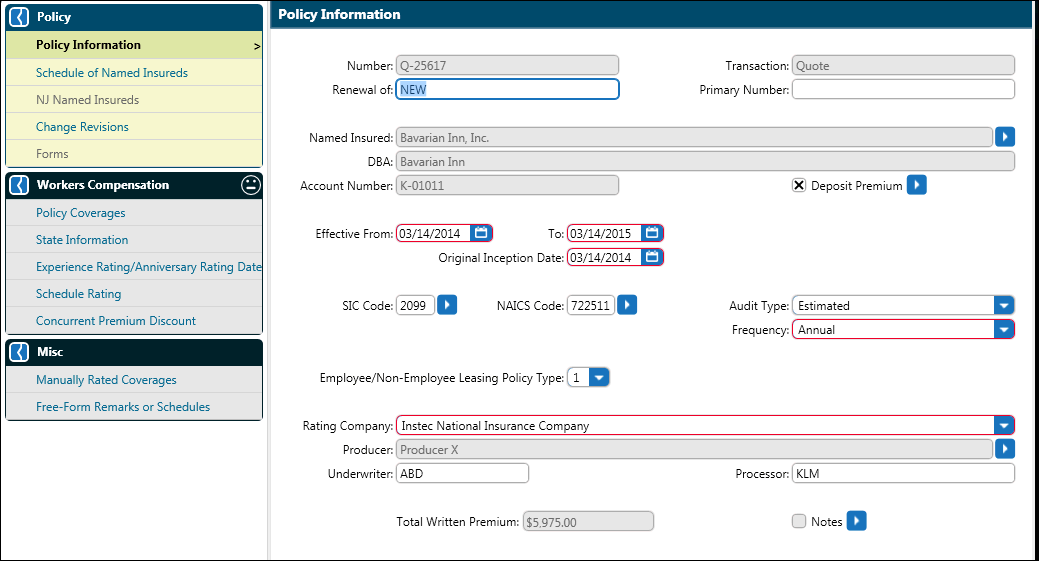Click arrow button next to Named Insured
This screenshot has height=561, width=1039.
1005,136
